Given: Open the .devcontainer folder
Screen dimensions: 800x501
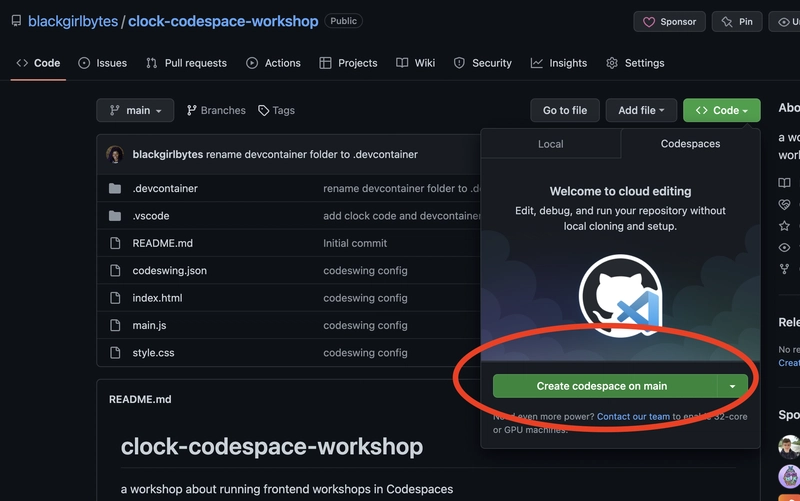Looking at the screenshot, I should pyautogui.click(x=165, y=188).
